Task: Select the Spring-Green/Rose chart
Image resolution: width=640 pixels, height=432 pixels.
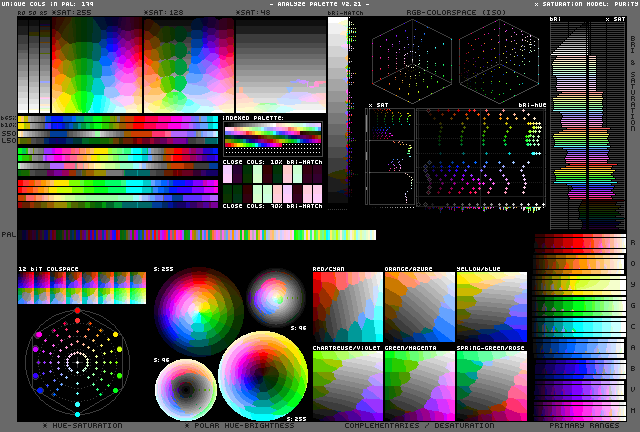Action: point(491,384)
